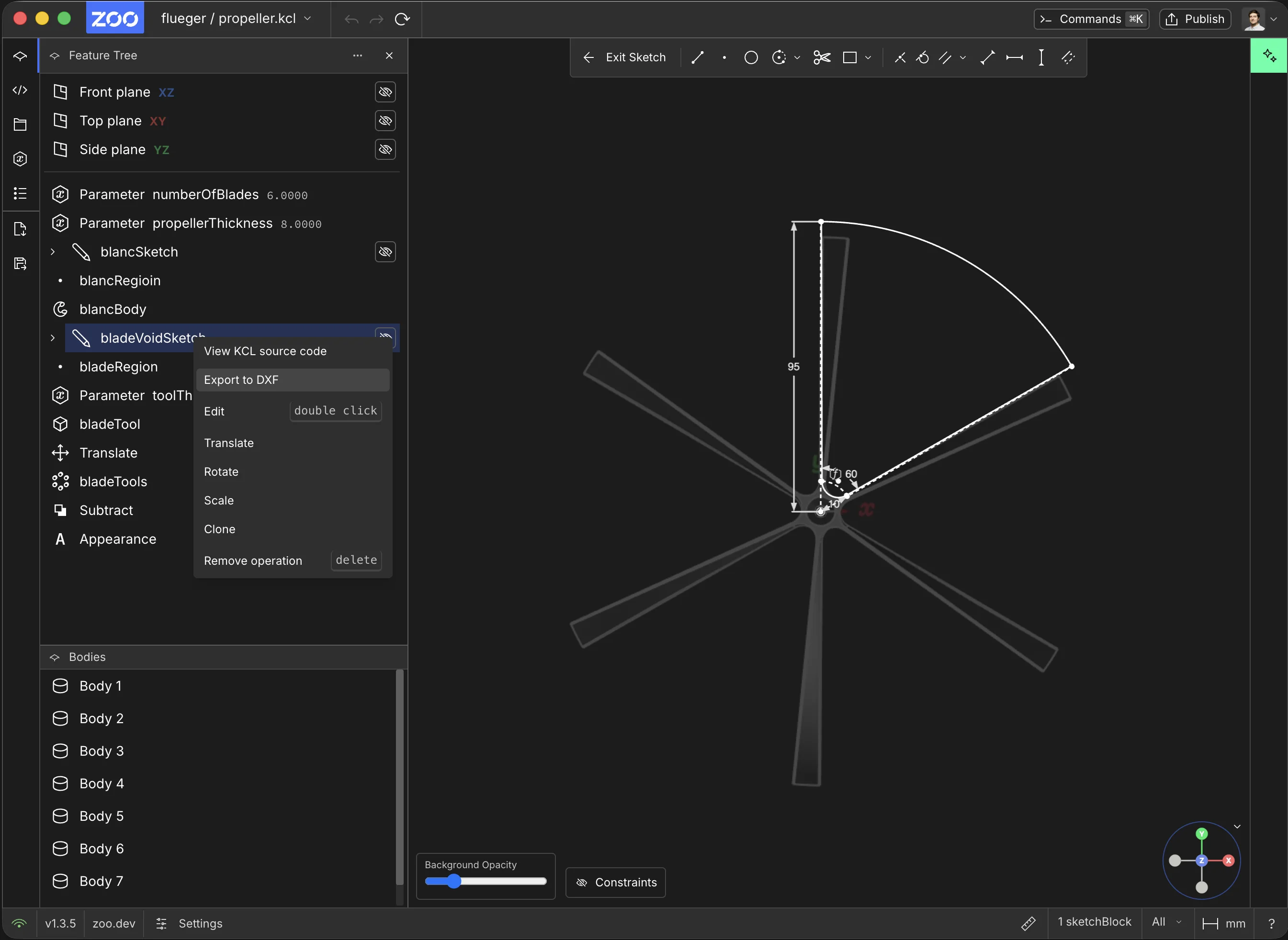Expand the blancSketch tree item

(x=53, y=252)
